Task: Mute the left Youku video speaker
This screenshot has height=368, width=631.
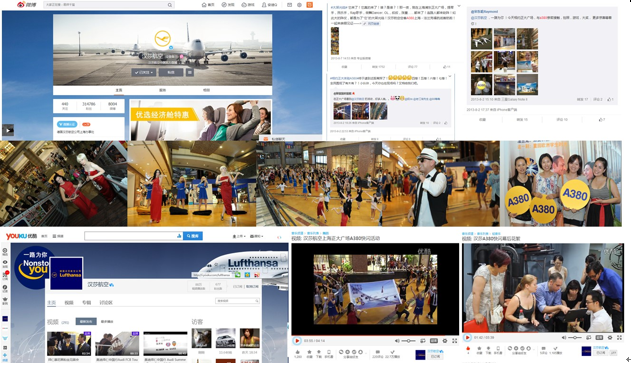Action: point(397,341)
